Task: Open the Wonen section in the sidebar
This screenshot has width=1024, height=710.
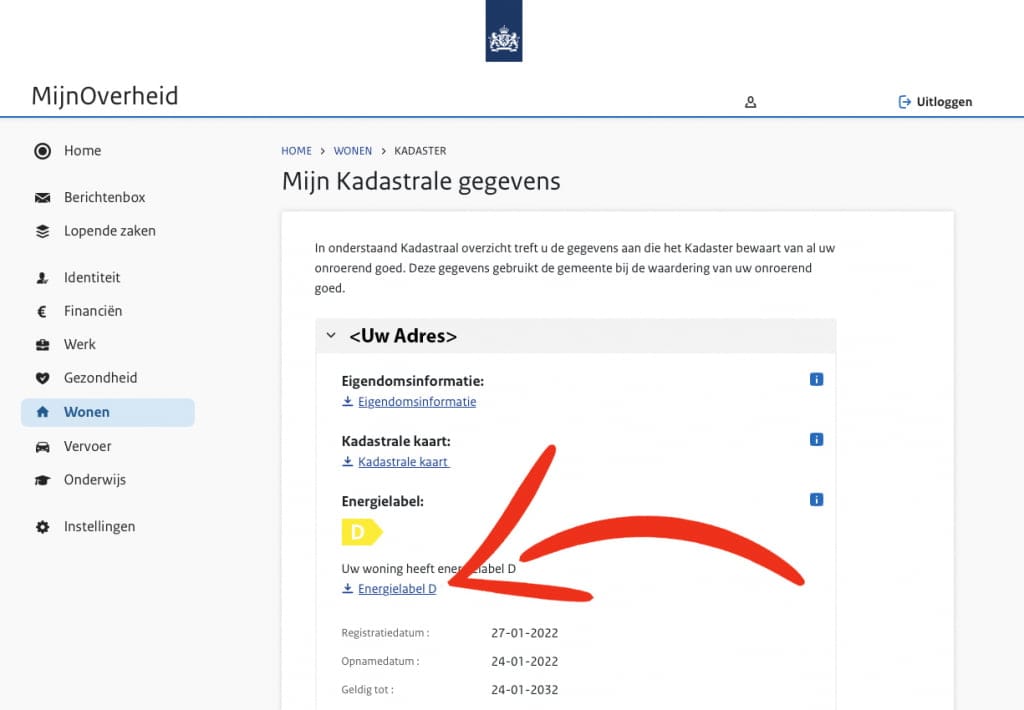Action: 87,412
